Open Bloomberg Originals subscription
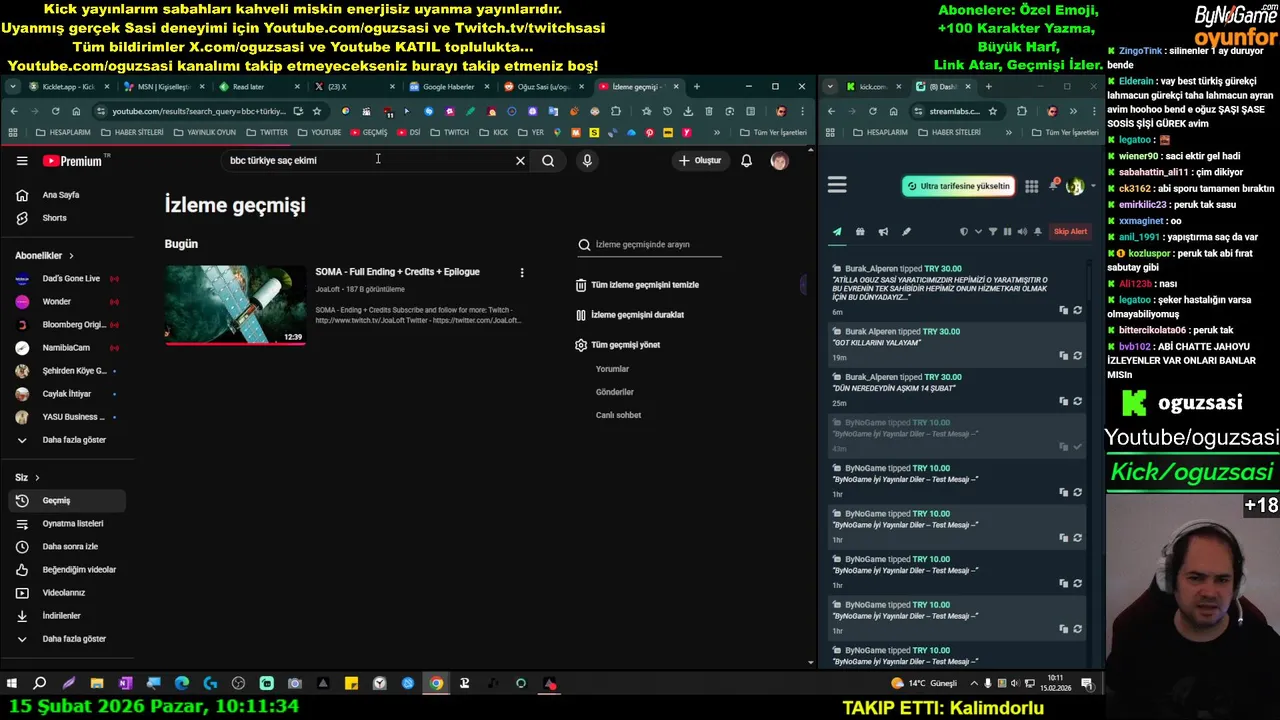Viewport: 1280px width, 720px height. (68, 325)
